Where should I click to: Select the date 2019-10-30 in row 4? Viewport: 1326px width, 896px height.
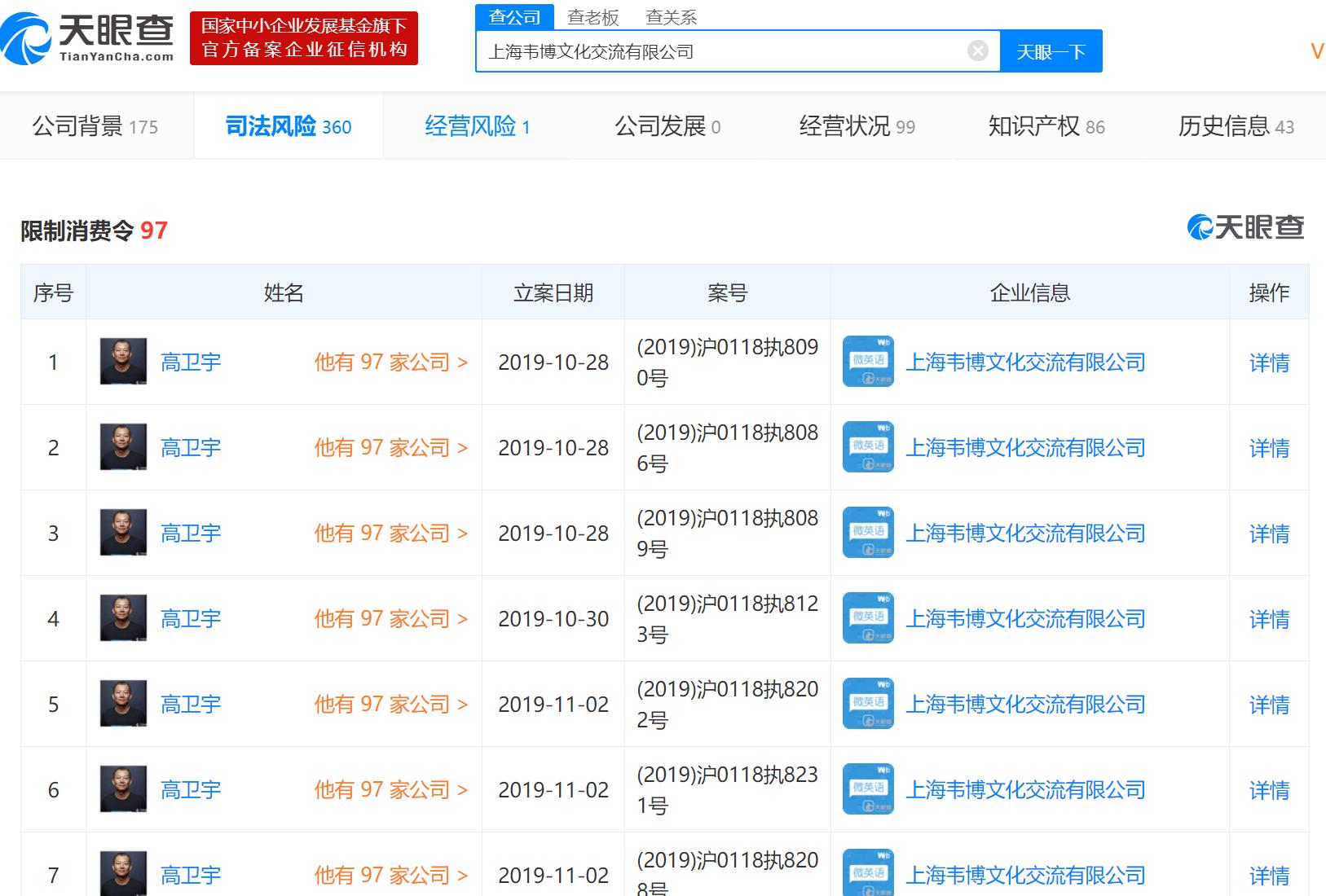(x=553, y=619)
